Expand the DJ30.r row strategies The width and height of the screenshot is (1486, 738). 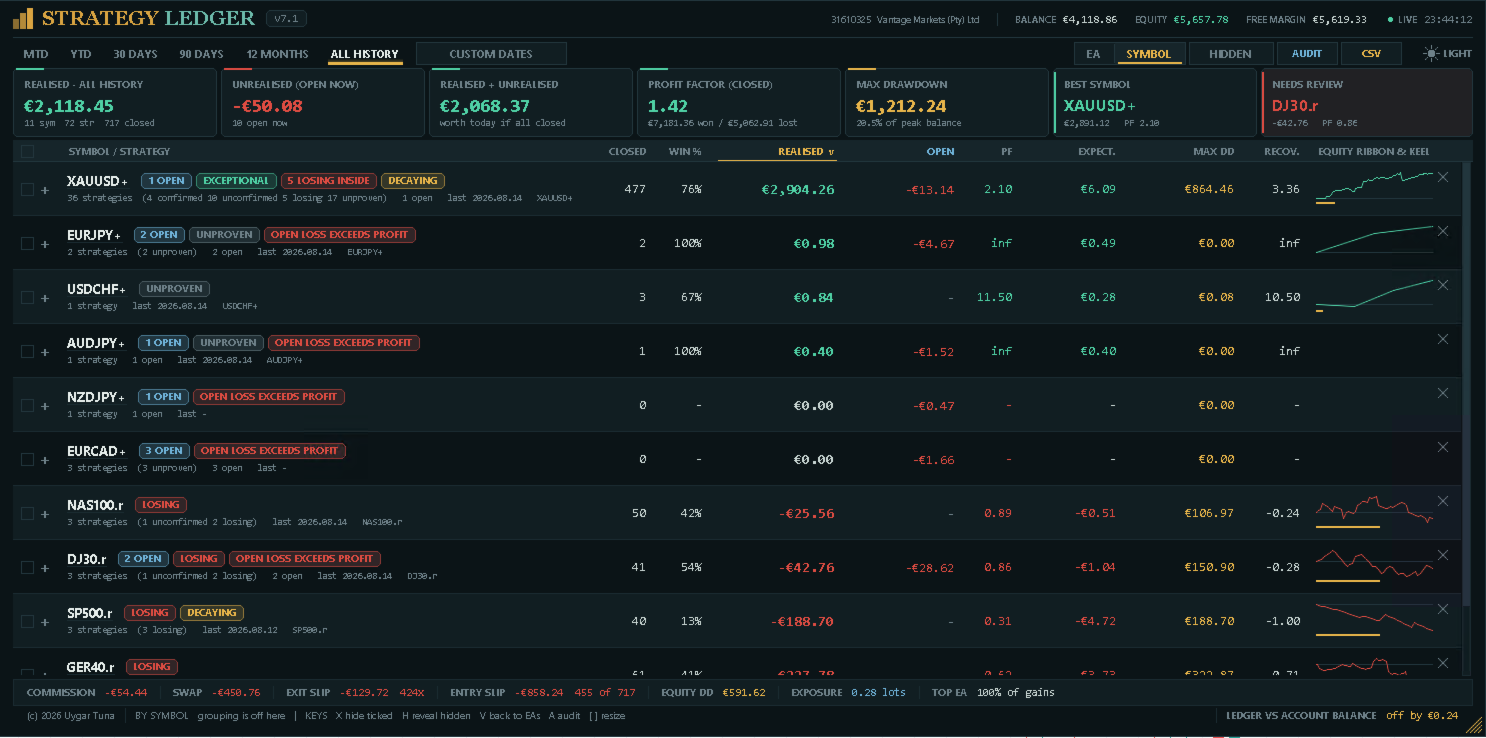[45, 568]
